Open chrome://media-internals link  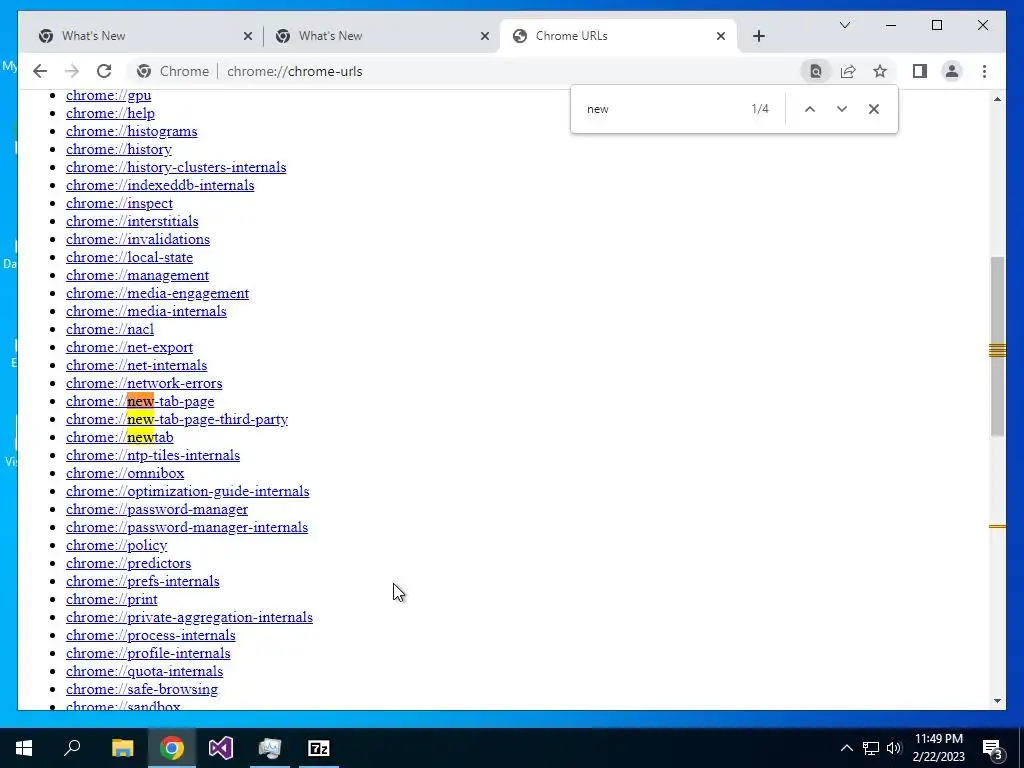click(146, 312)
